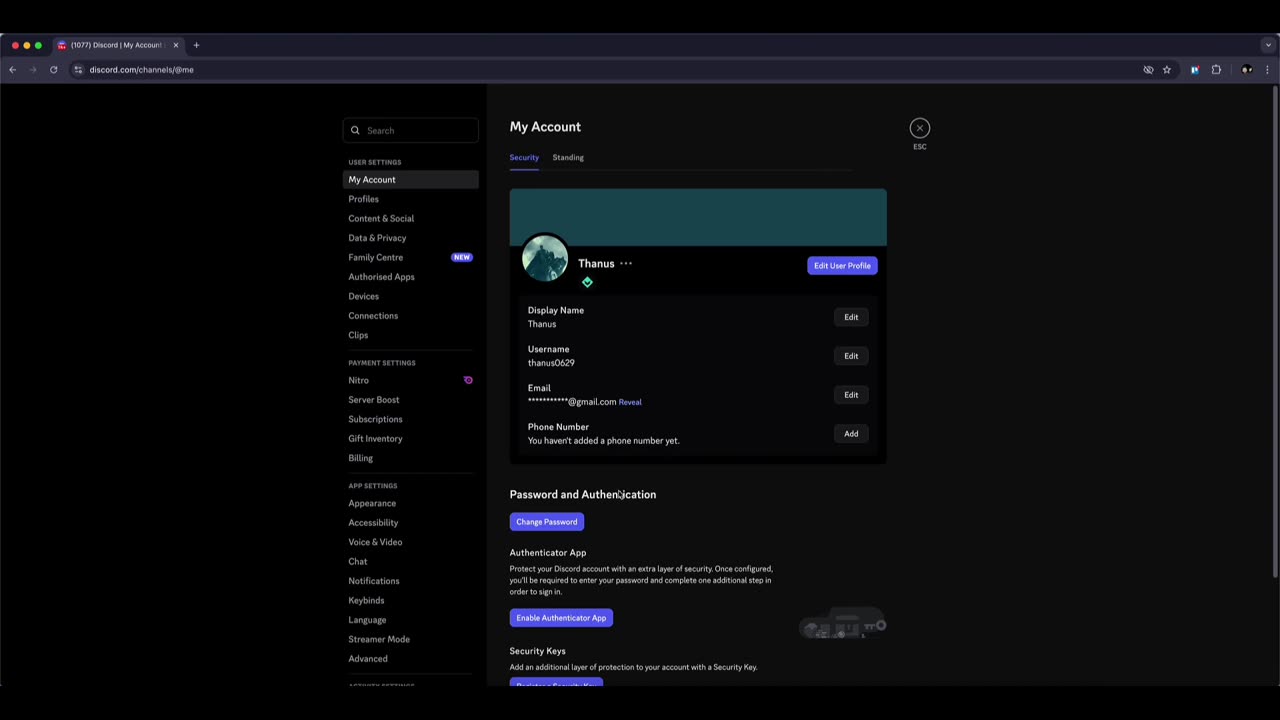Open the Chrome three-dot menu

coord(1267,70)
